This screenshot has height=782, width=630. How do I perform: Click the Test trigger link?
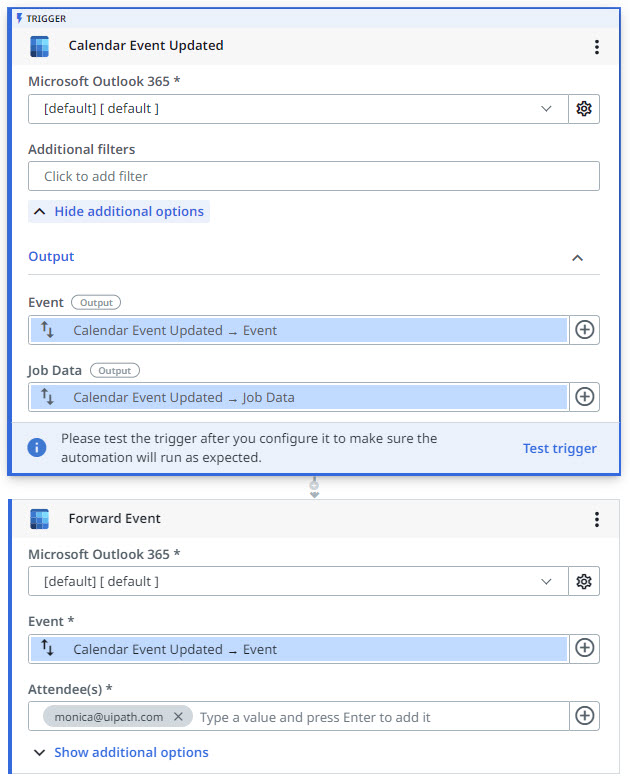click(559, 448)
